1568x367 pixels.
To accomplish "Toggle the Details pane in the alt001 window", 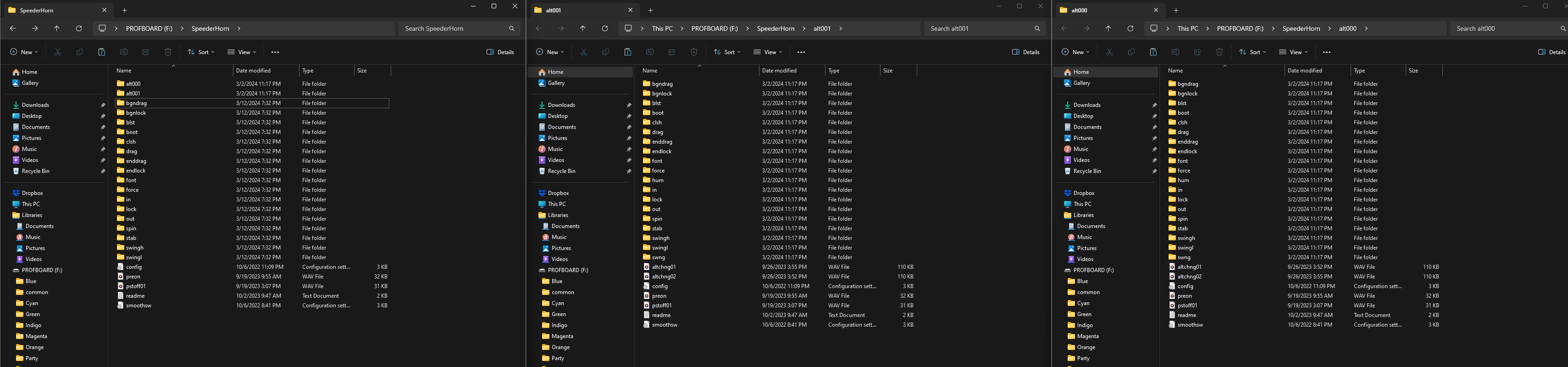I will click(1025, 52).
